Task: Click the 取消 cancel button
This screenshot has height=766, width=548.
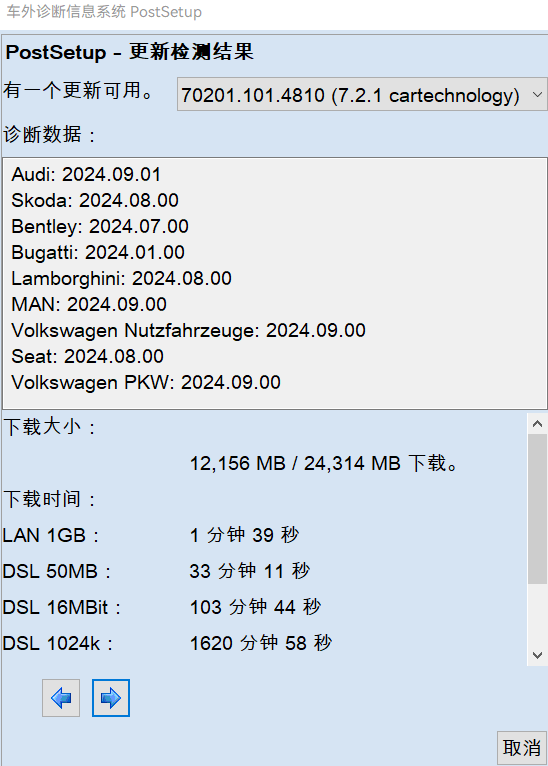Action: 522,748
